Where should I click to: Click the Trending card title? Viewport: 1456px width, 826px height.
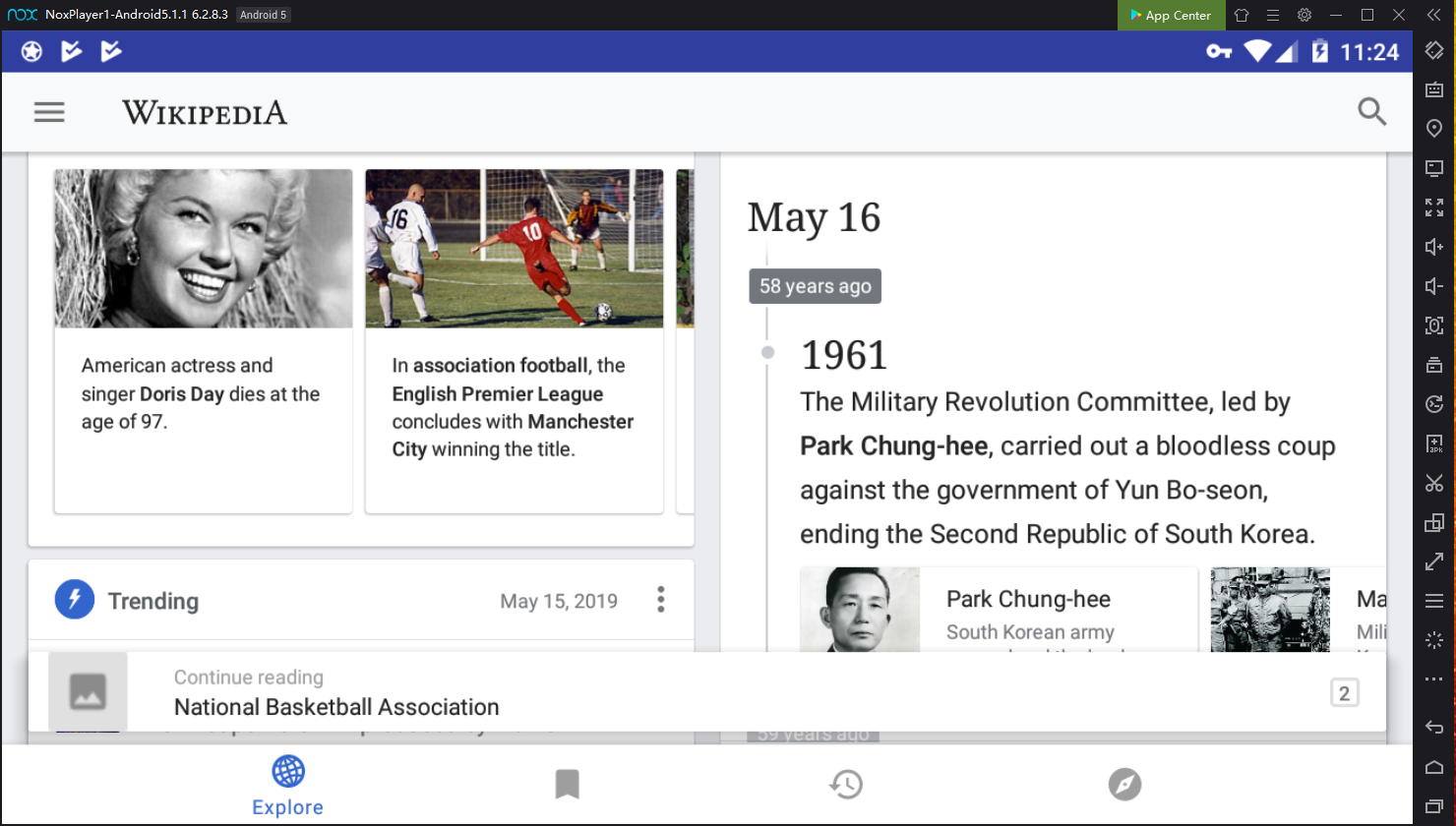coord(152,601)
